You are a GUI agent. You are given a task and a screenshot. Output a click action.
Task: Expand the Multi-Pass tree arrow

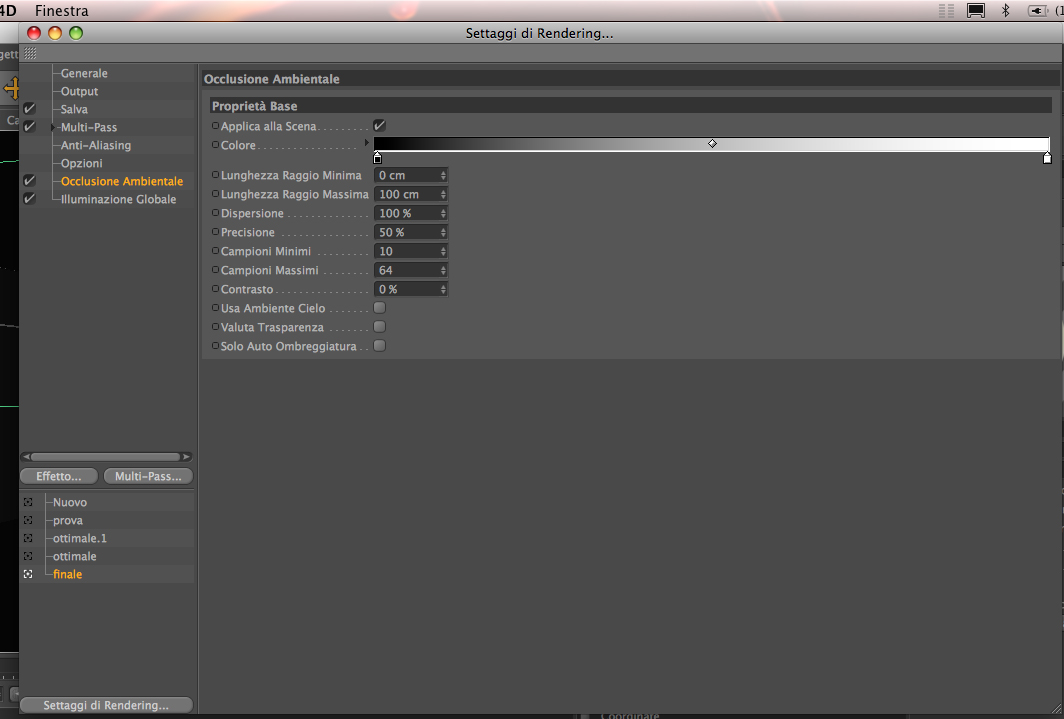pos(53,127)
